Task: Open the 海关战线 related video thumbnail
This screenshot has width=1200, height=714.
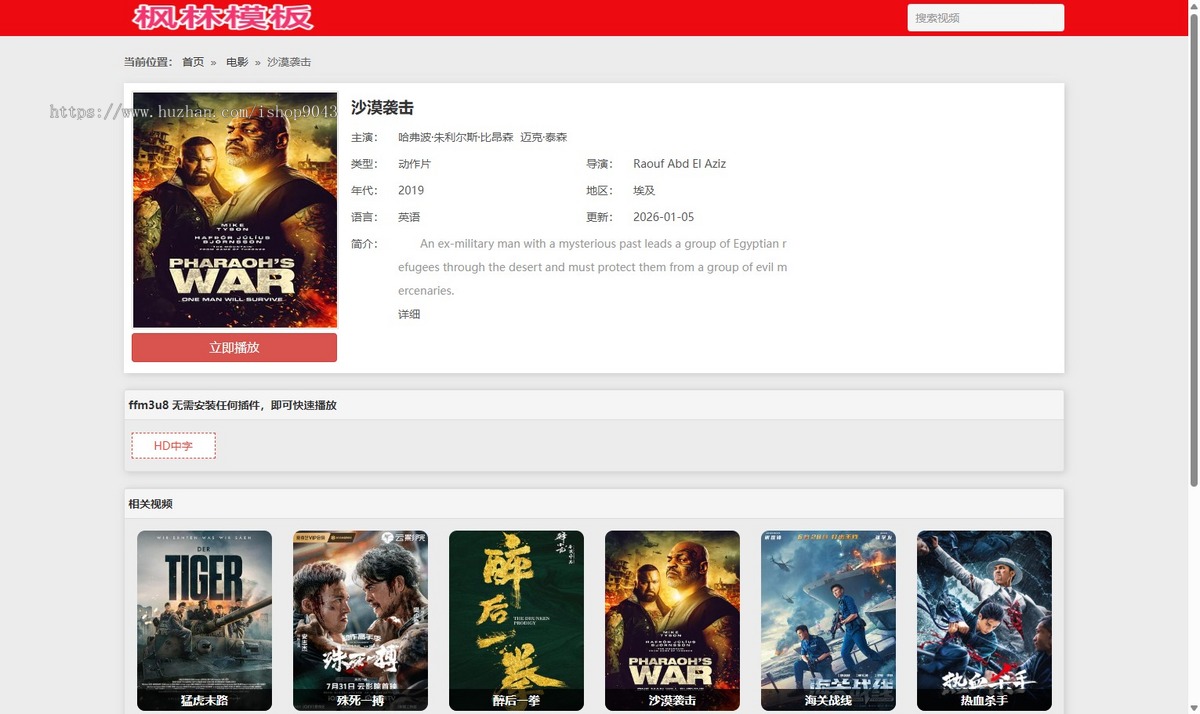Action: click(x=828, y=620)
